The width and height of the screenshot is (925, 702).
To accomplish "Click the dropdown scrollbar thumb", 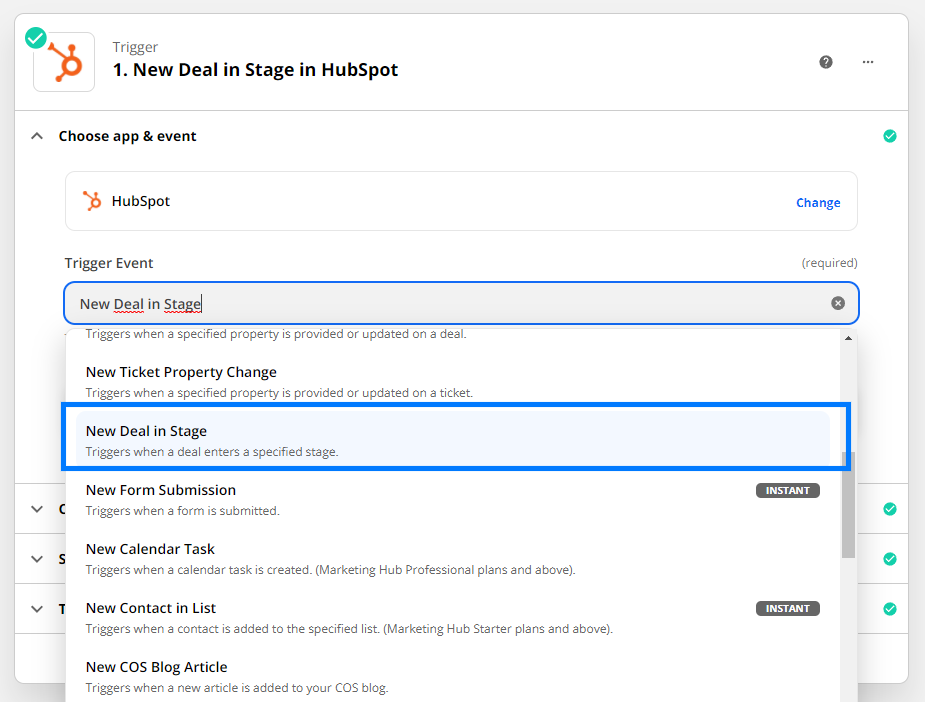I will point(848,505).
